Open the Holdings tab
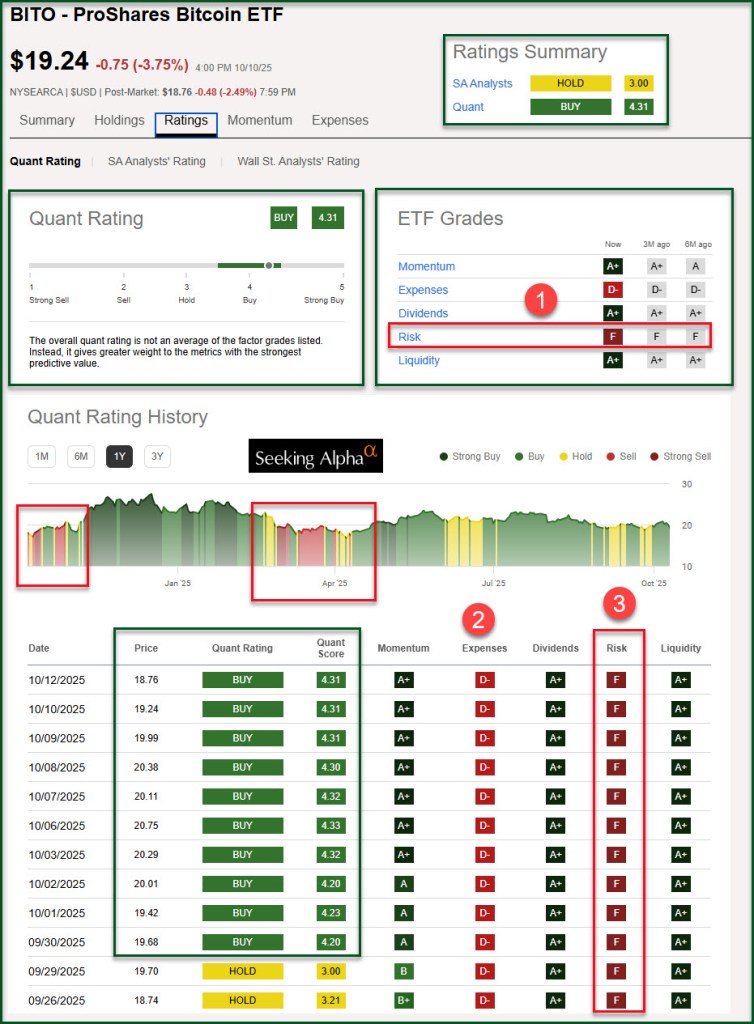 119,120
